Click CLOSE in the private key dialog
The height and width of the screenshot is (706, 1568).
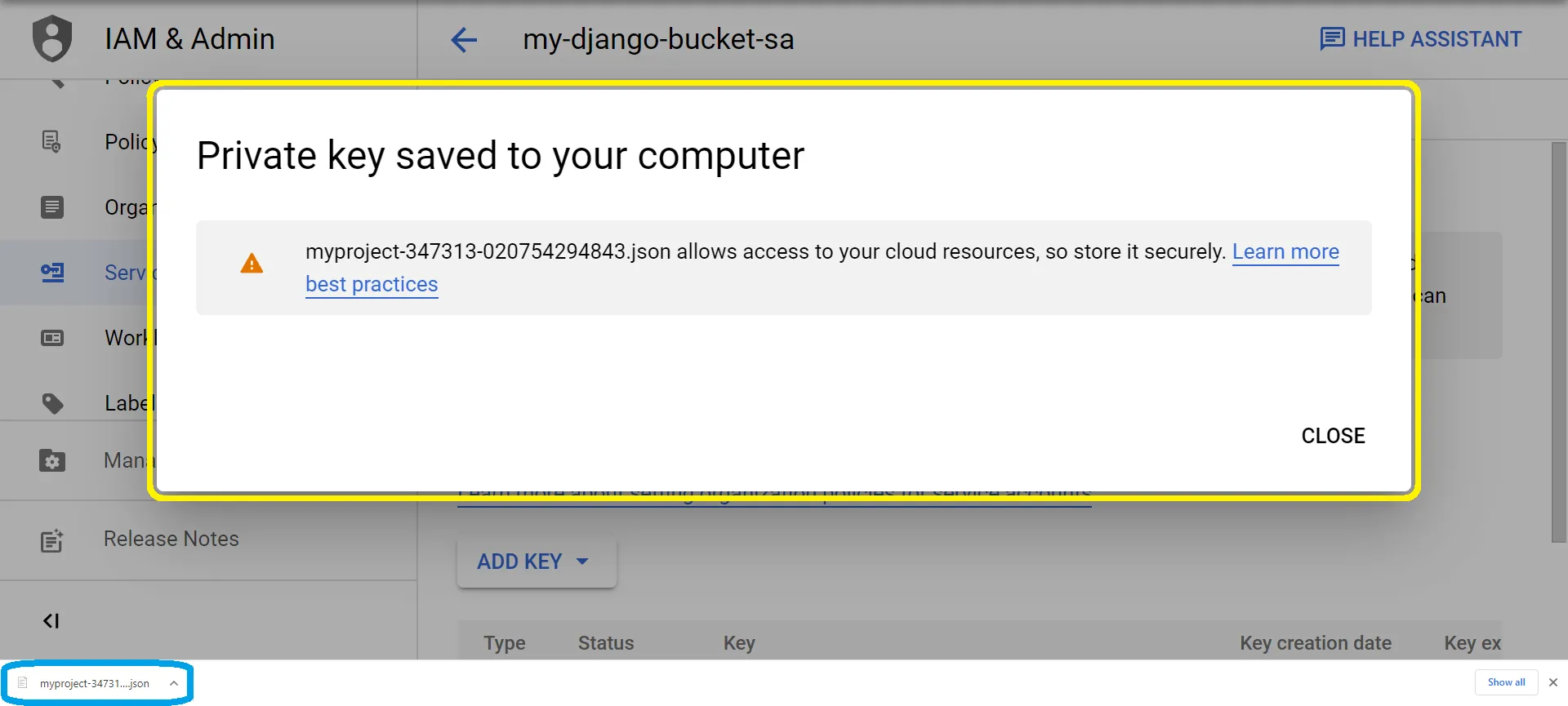click(1333, 436)
